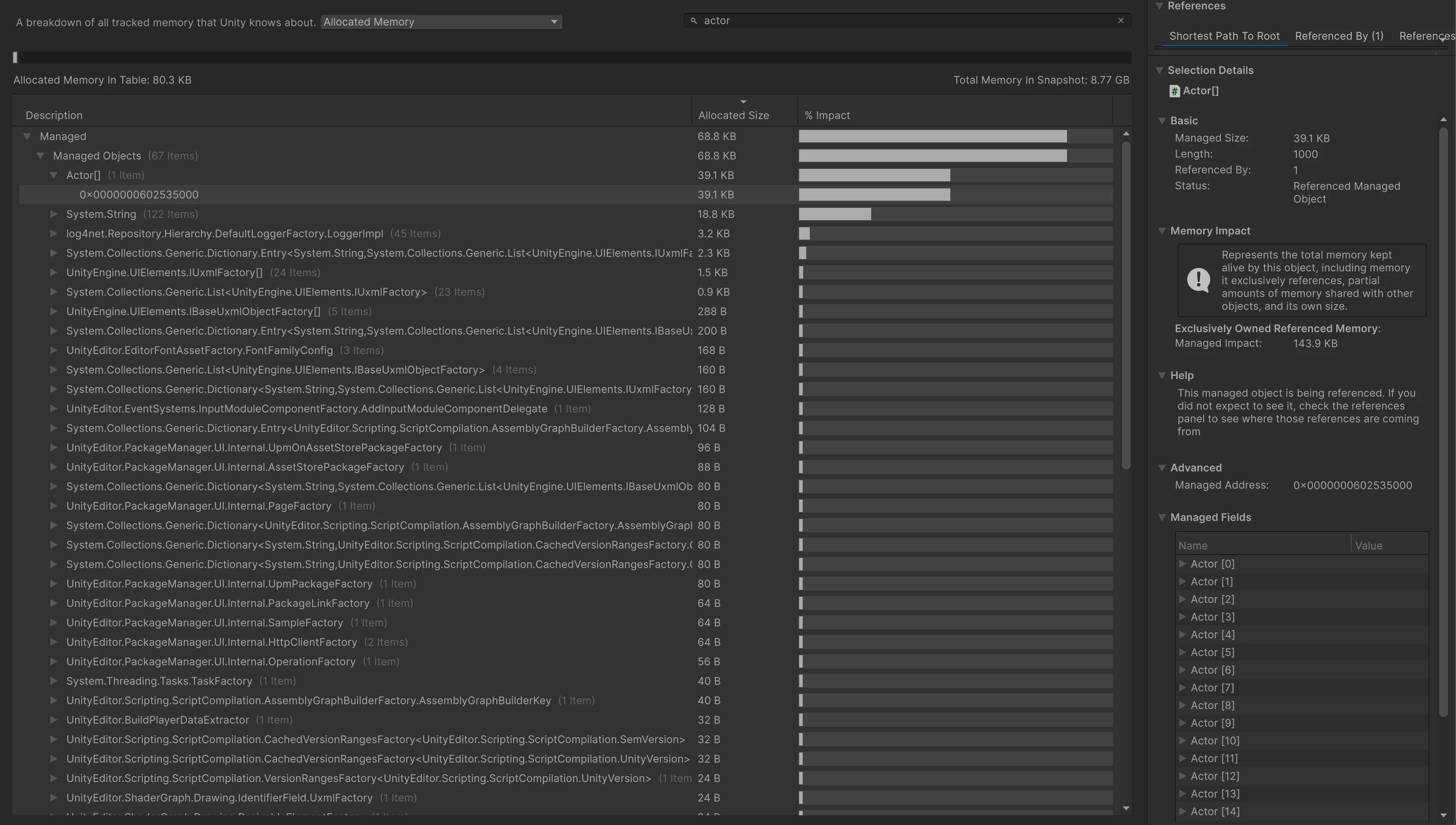Image resolution: width=1456 pixels, height=825 pixels.
Task: Select List<IUxmlFactory> 23 Items row
Action: click(x=566, y=292)
